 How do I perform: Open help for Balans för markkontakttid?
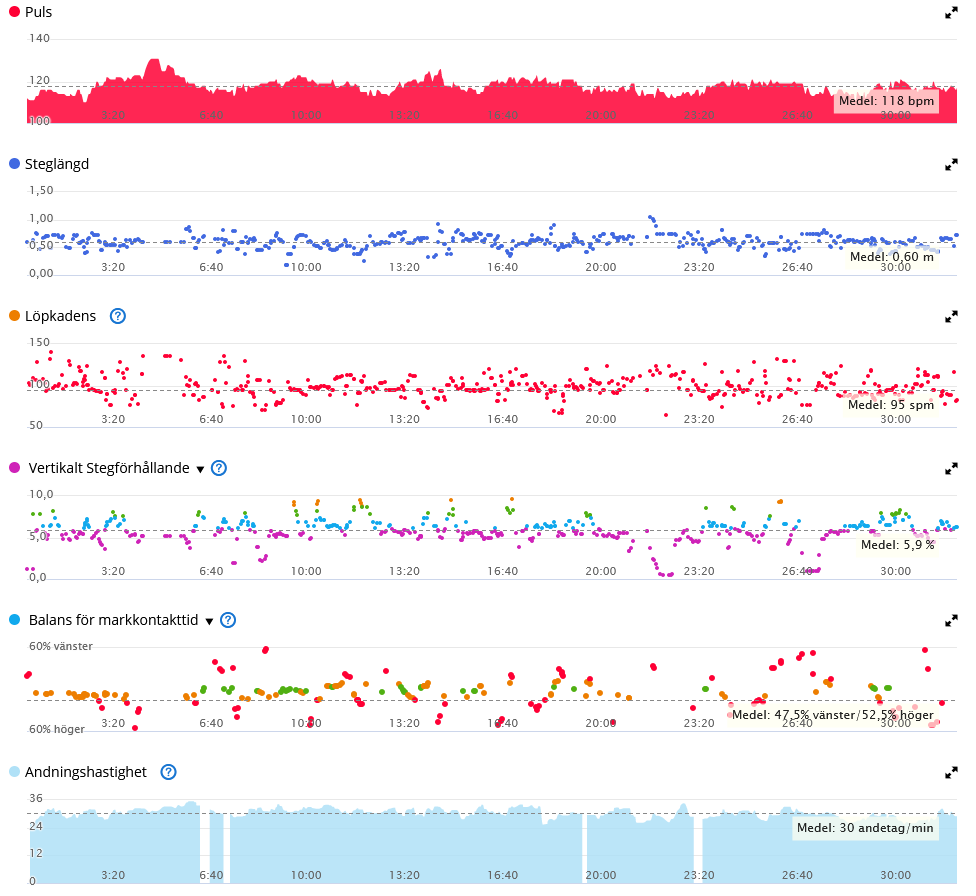(x=228, y=620)
